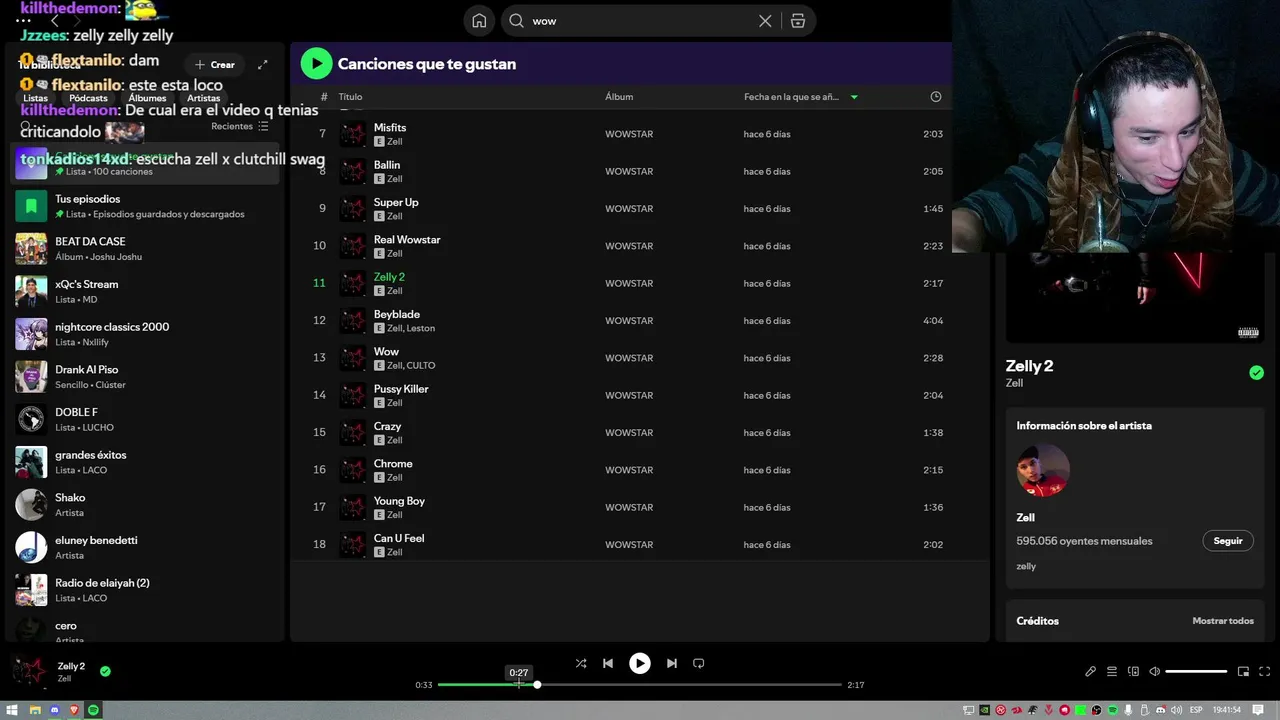Adjust the Spotify volume slider
The height and width of the screenshot is (720, 1280).
pos(1196,672)
